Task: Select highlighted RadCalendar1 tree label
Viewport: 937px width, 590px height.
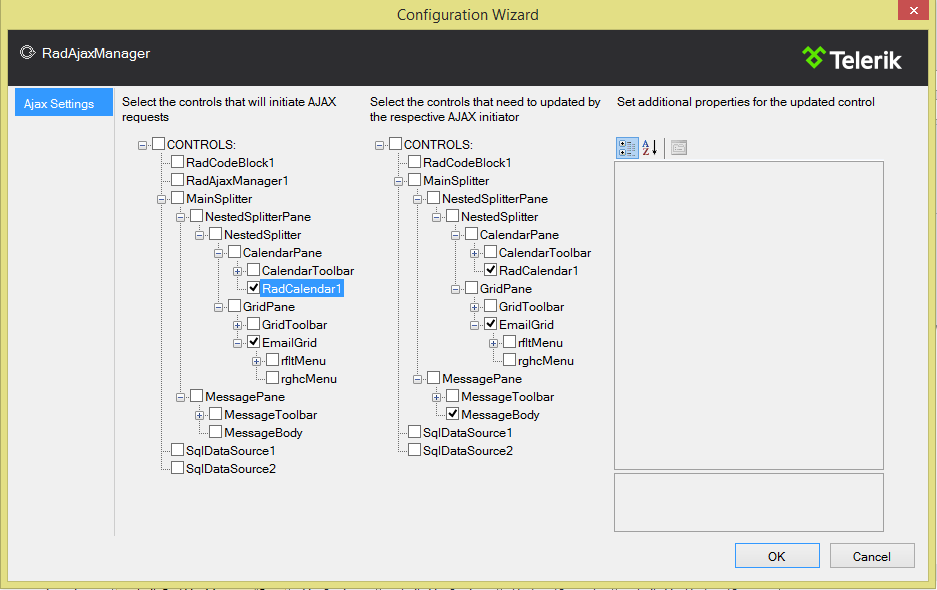Action: (x=302, y=289)
